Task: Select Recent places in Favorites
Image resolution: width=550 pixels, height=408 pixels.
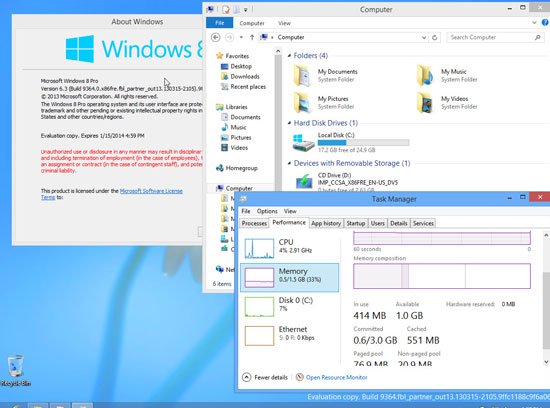Action: coord(243,86)
